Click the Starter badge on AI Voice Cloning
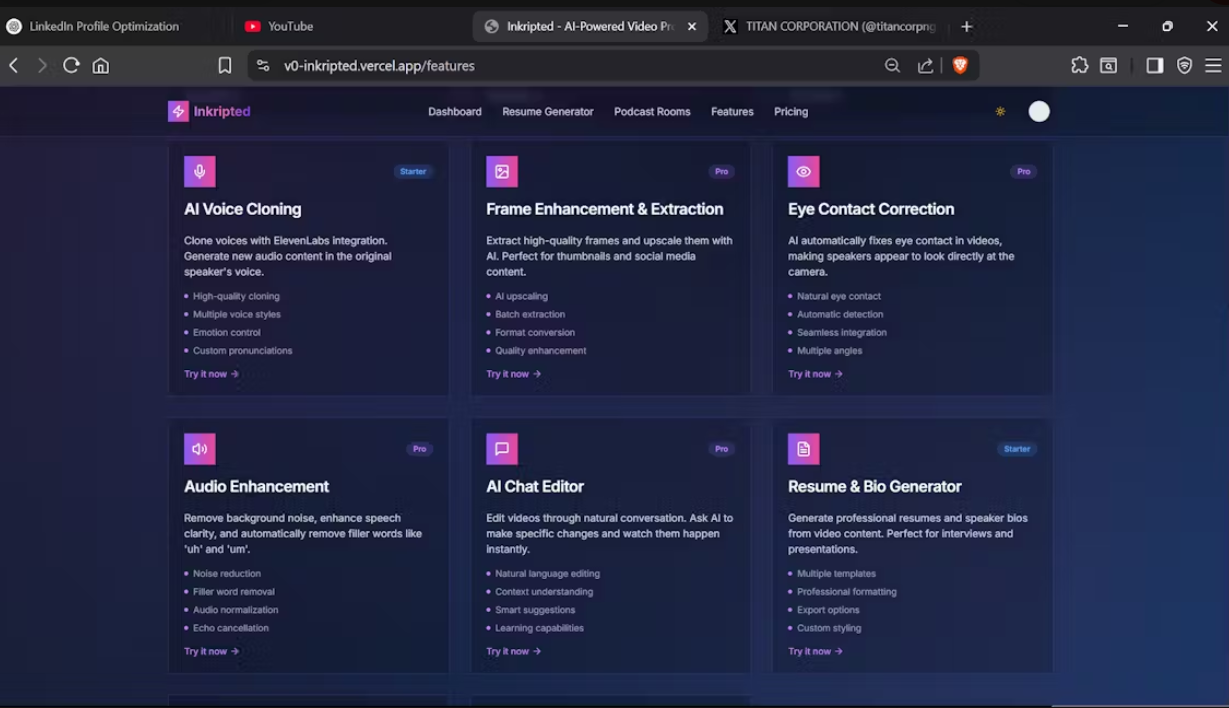 413,172
